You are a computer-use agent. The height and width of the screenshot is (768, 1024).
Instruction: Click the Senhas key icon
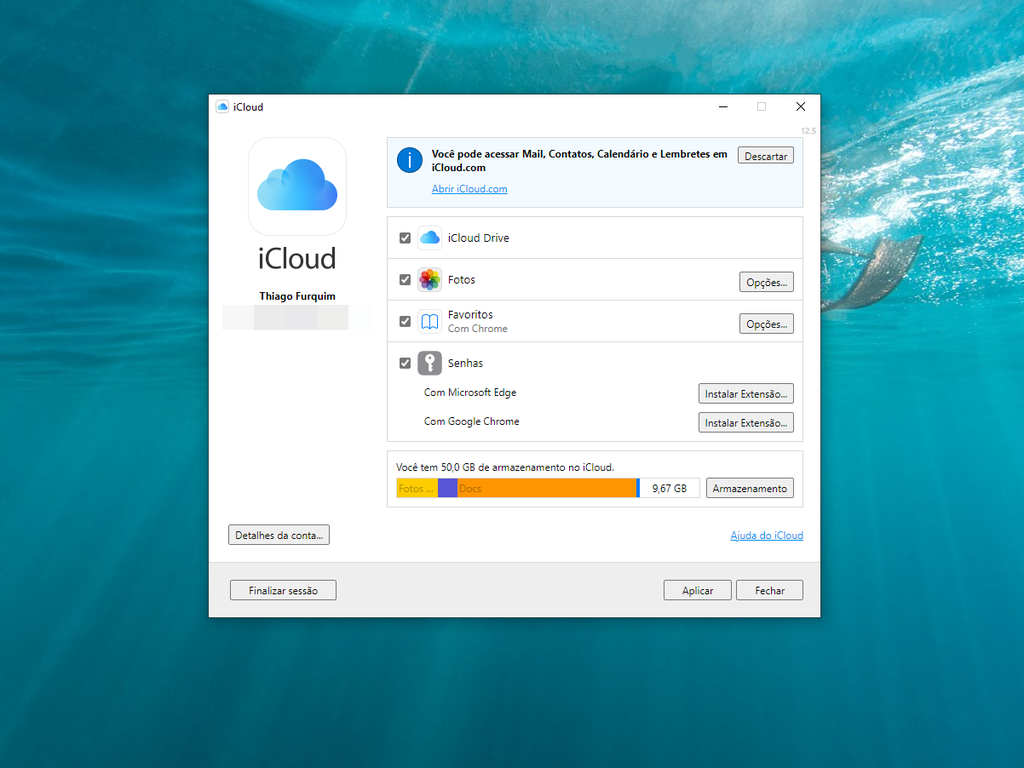(430, 363)
